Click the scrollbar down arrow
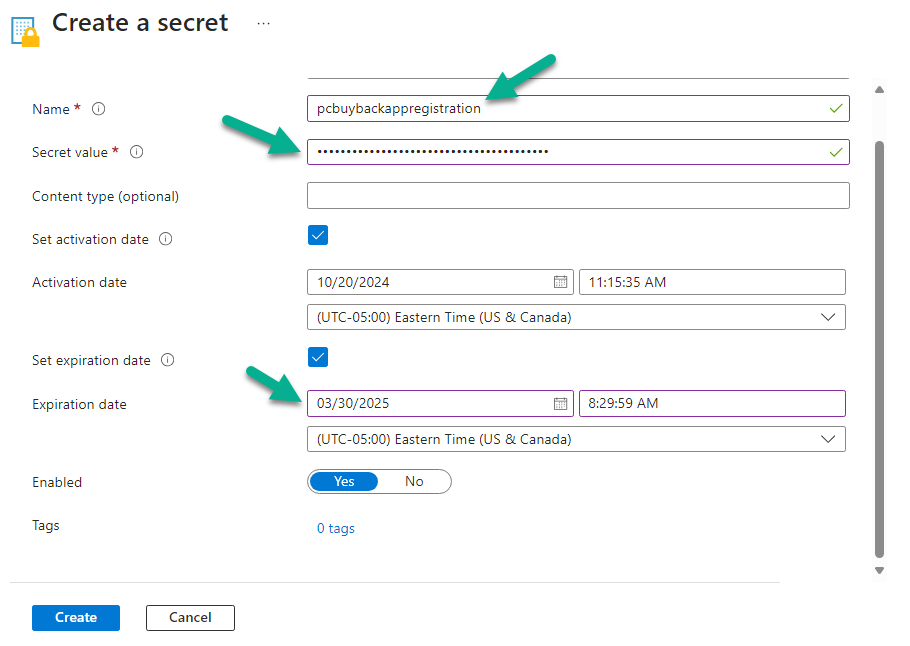 (879, 571)
